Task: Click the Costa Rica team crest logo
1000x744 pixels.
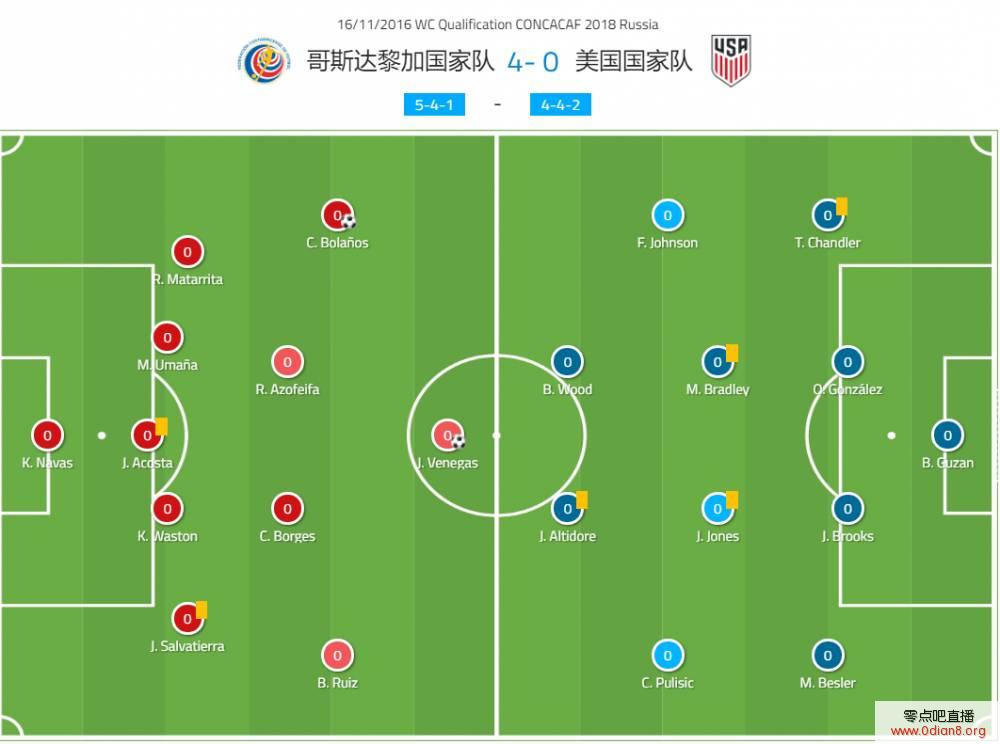Action: (264, 61)
